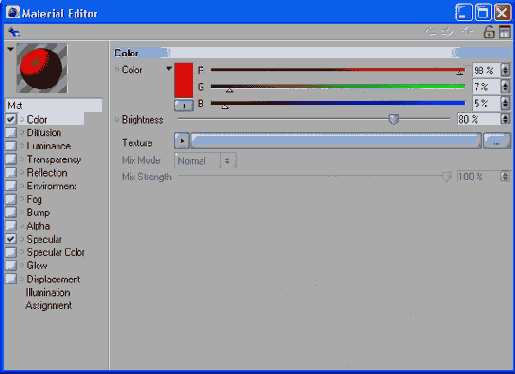The image size is (515, 374).
Task: Enable the Environment channel checkbox
Action: 11,186
